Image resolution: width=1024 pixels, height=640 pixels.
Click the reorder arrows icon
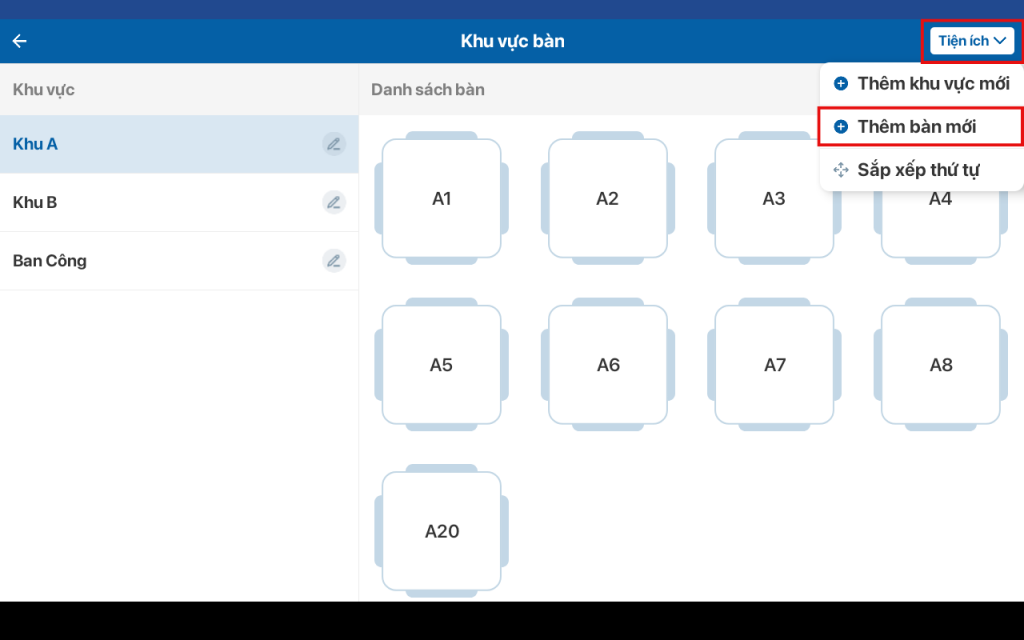pos(841,170)
